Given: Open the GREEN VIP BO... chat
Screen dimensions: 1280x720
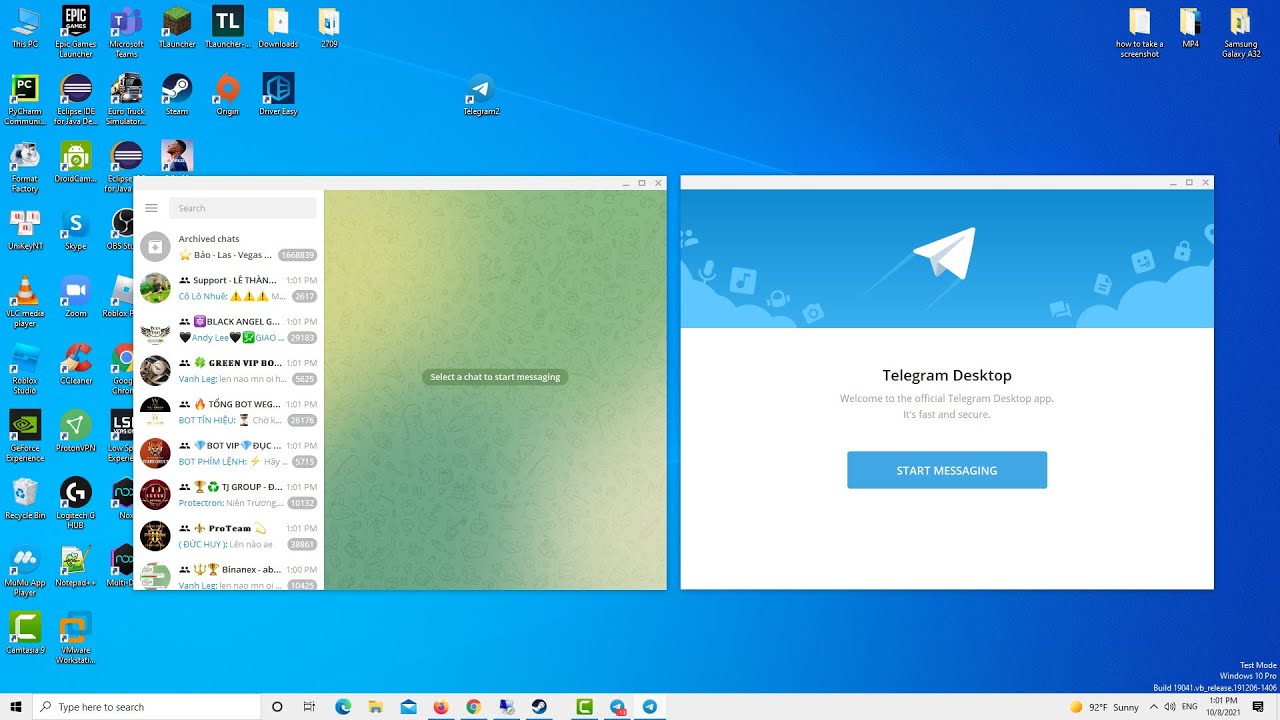Looking at the screenshot, I should [x=229, y=371].
